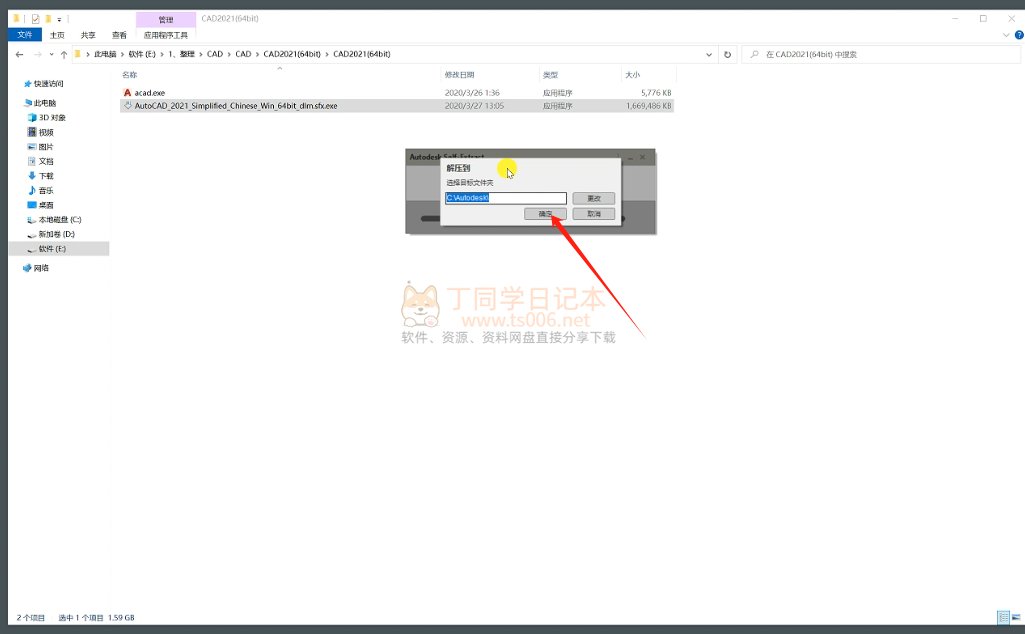The height and width of the screenshot is (634, 1025).
Task: Click 软件 (E:) in the address breadcrumb
Action: pyautogui.click(x=142, y=54)
